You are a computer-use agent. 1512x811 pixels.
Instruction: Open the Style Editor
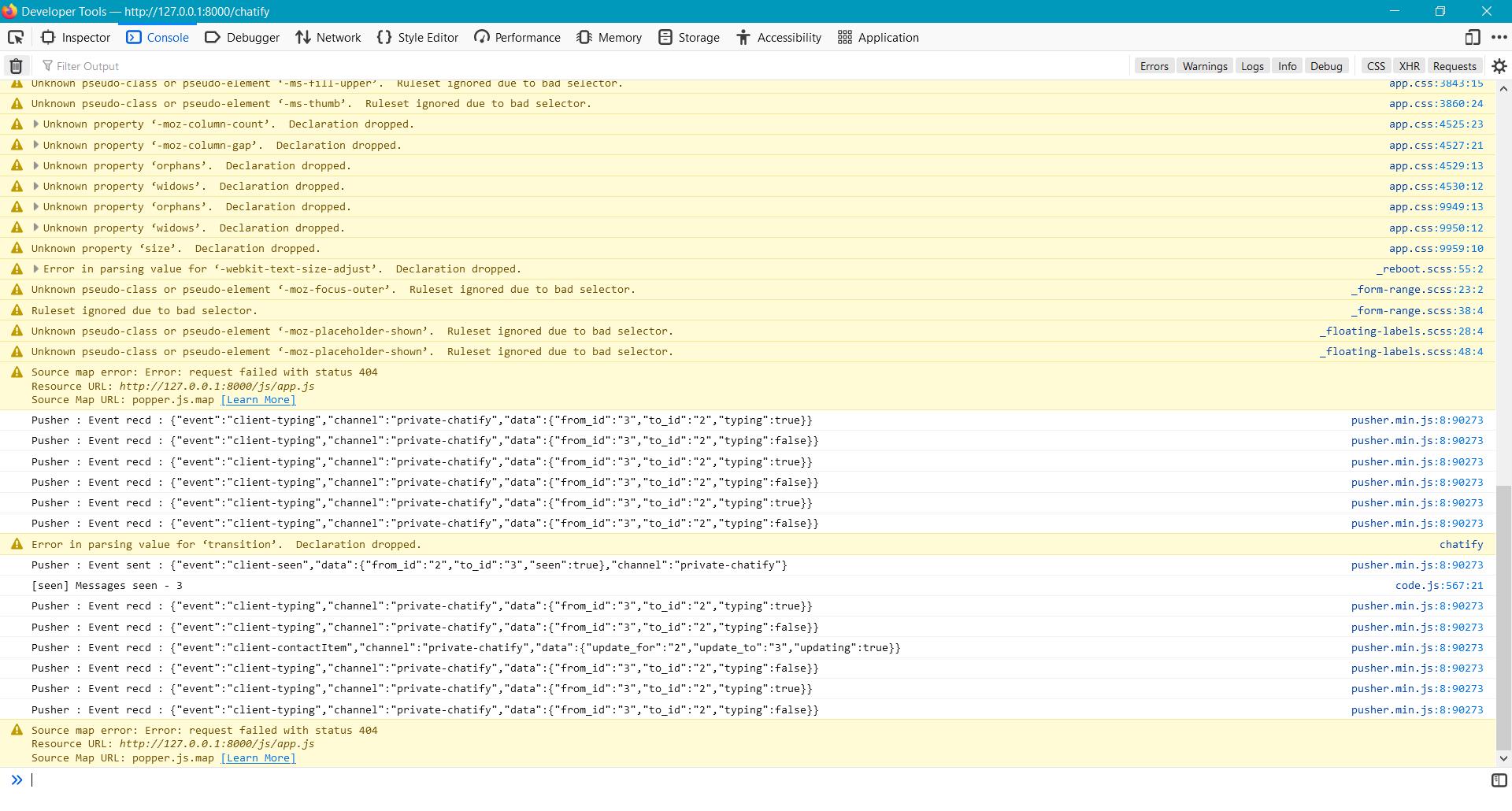(417, 37)
